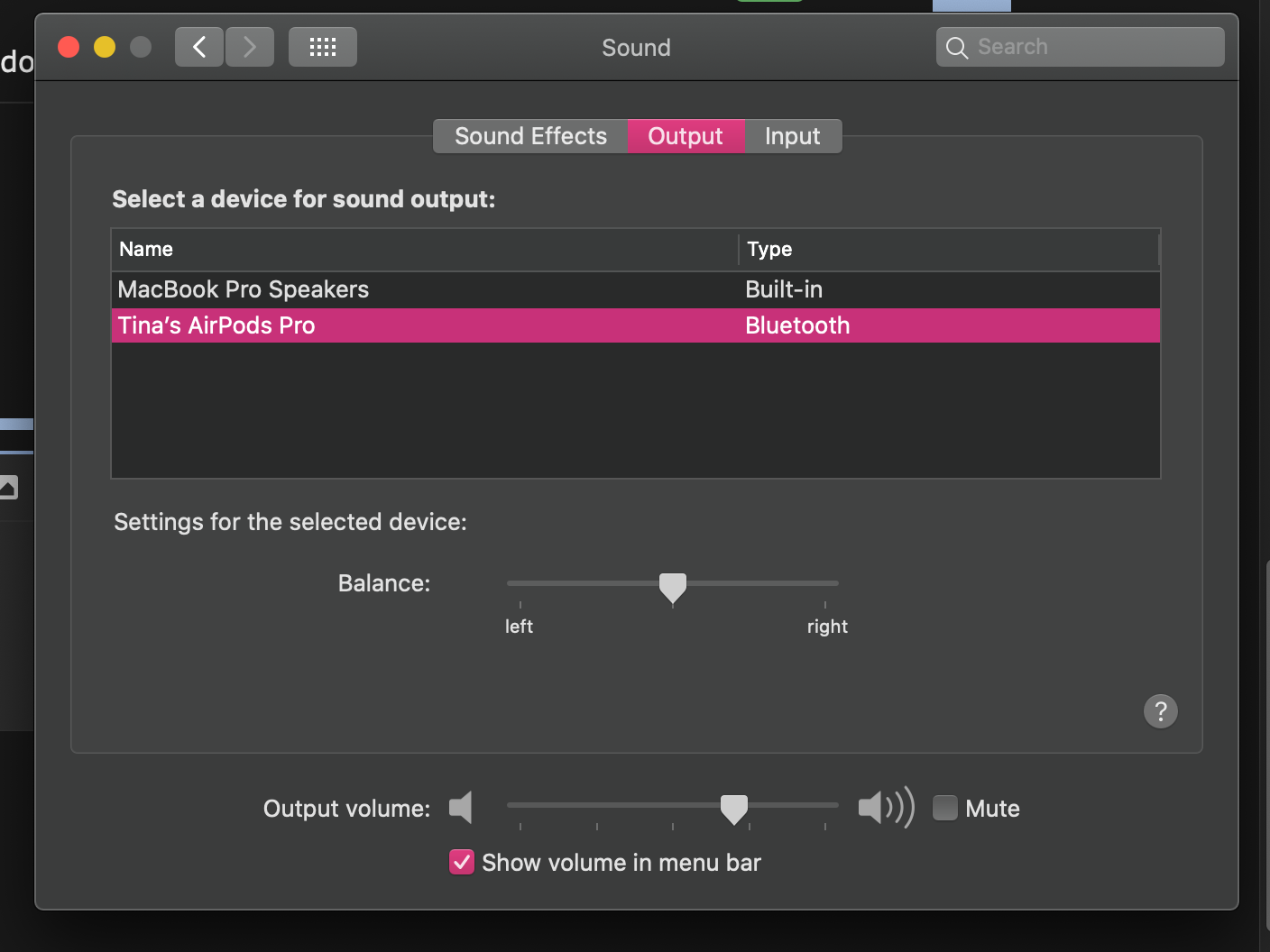Uncheck Show volume in menu bar

click(x=462, y=863)
